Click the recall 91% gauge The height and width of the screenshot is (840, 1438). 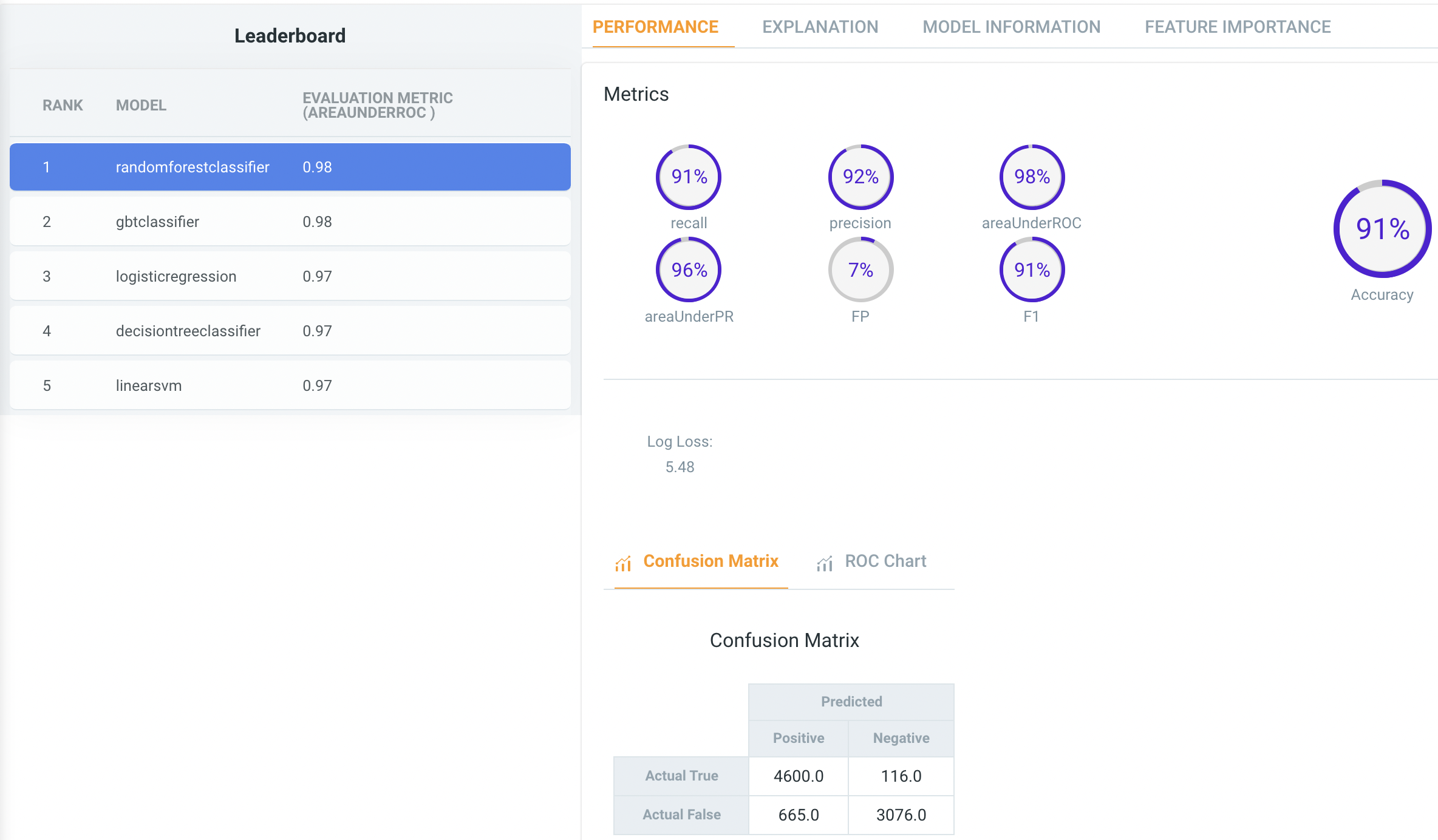tap(689, 177)
